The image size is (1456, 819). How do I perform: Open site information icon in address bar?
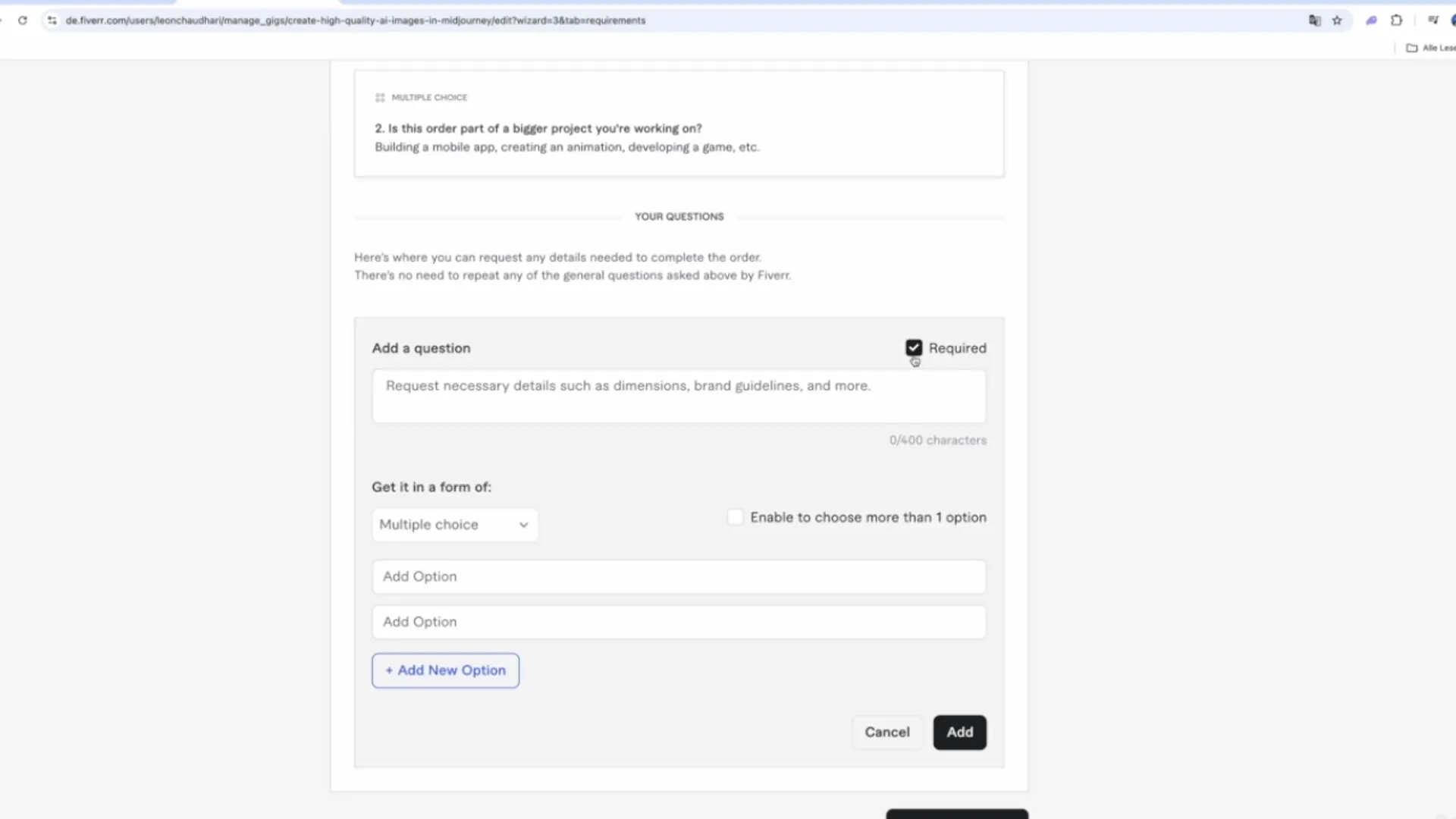click(52, 20)
